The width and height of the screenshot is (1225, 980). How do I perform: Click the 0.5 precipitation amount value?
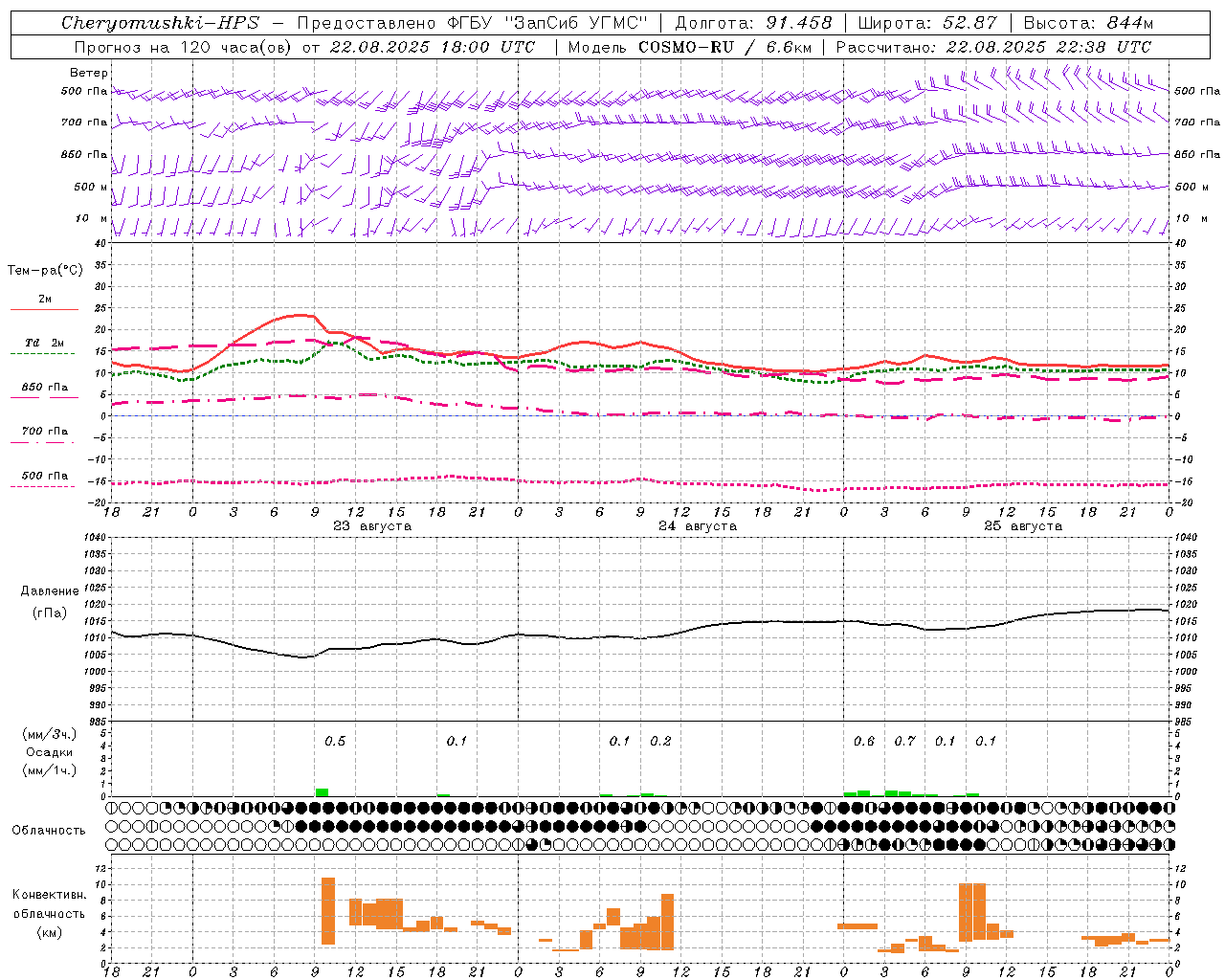point(335,742)
